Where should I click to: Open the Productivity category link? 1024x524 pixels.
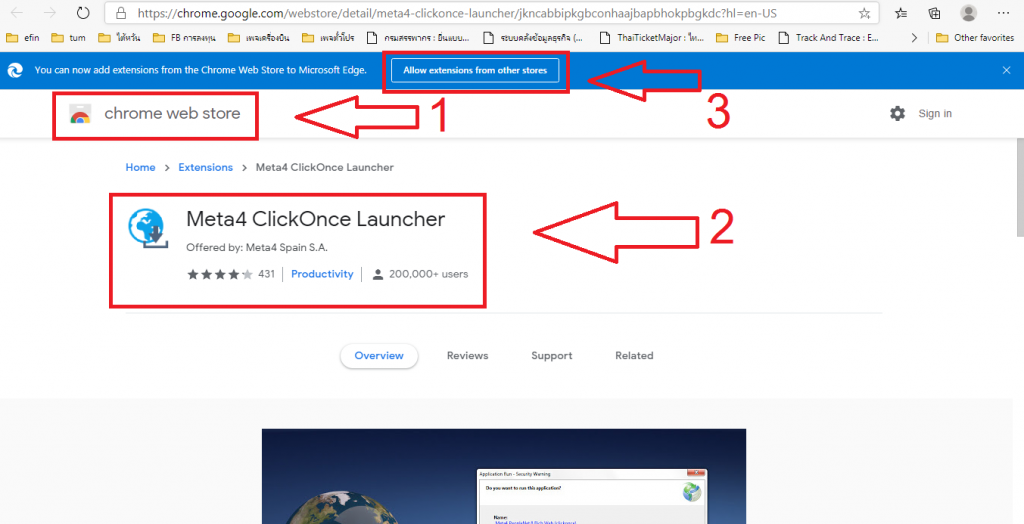coord(322,274)
